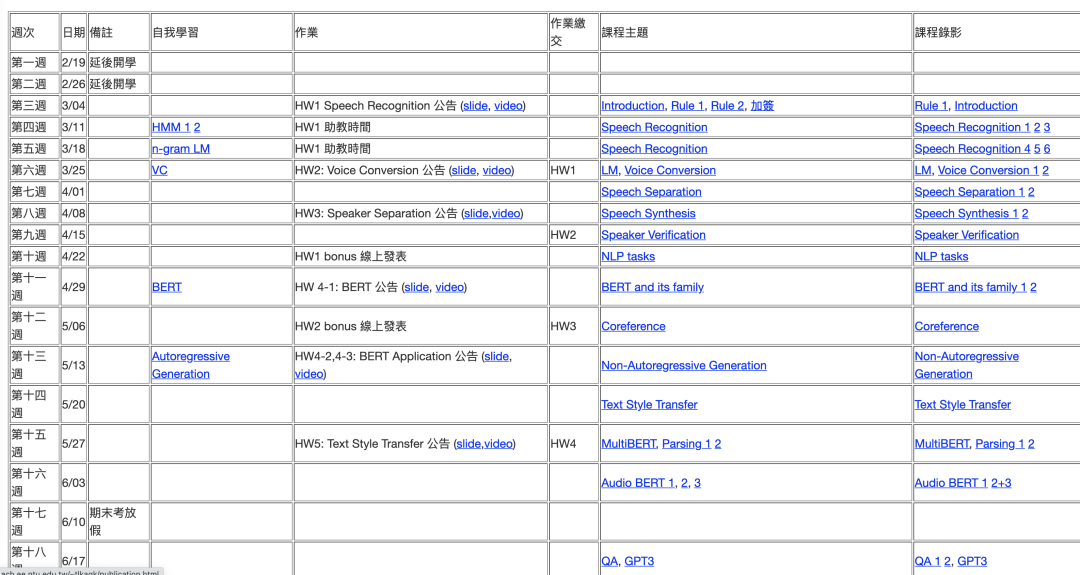Open the BERT Application slide link
Screen dimensions: 1080x575
tap(497, 356)
